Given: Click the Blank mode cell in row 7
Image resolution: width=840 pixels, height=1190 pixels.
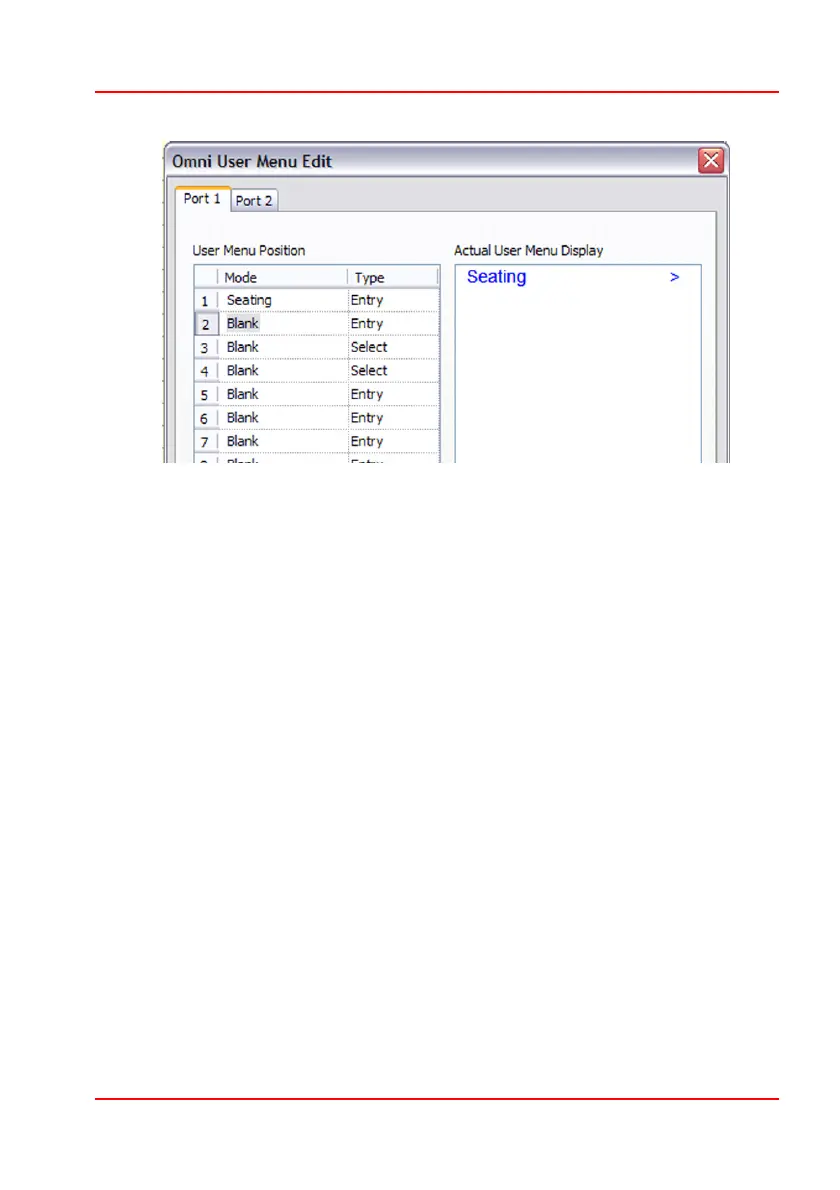Looking at the screenshot, I should (x=284, y=442).
